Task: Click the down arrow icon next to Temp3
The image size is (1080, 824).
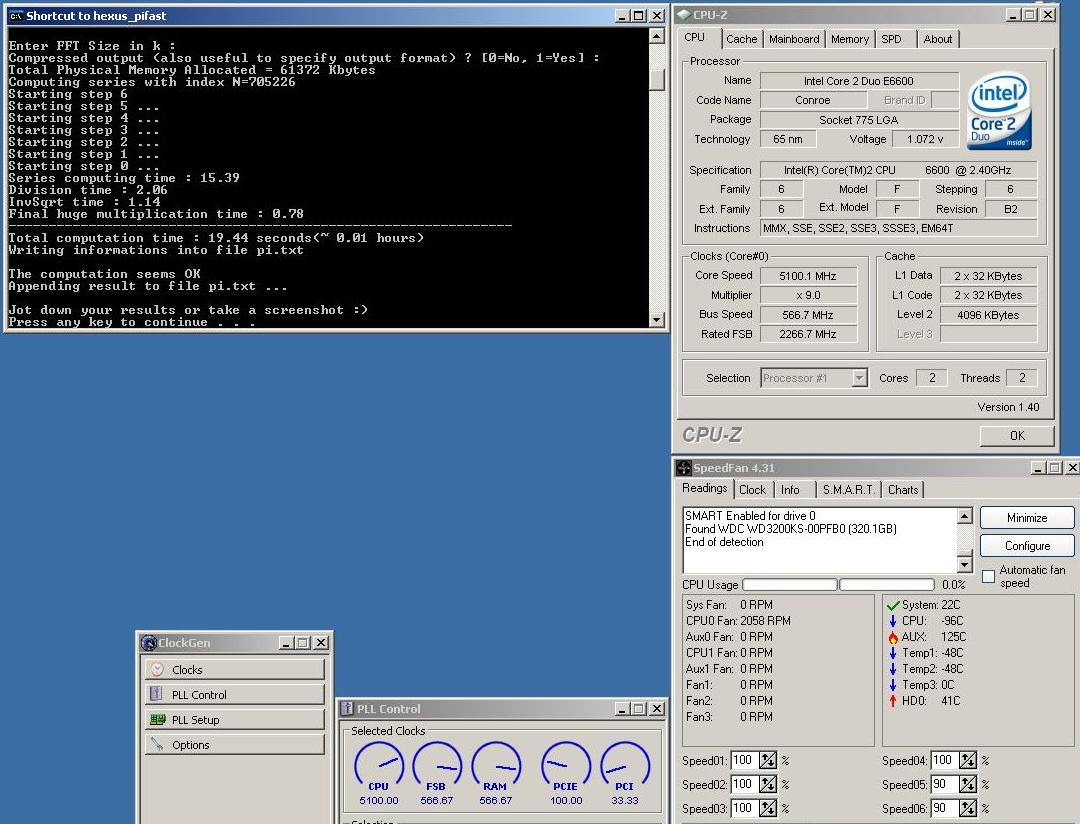Action: pyautogui.click(x=893, y=685)
